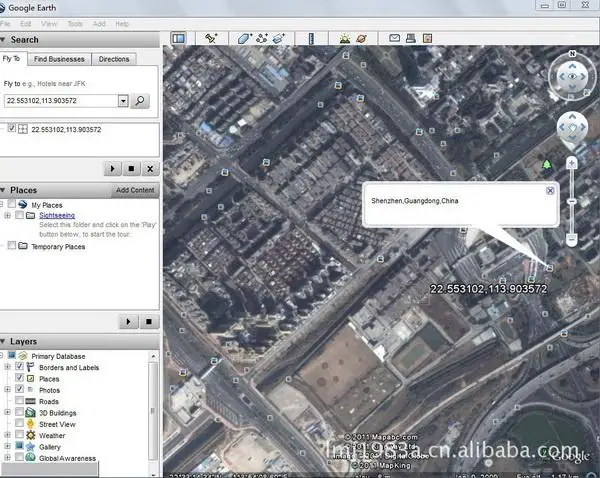Open the ruler measurement tool
The image size is (600, 478).
311,38
